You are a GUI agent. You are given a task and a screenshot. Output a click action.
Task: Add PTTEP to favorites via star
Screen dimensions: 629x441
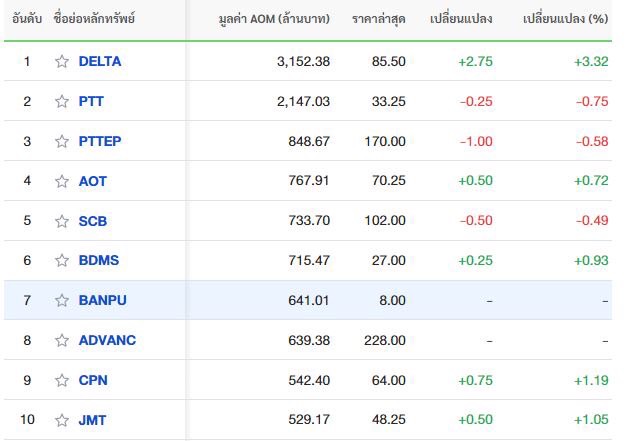point(62,141)
